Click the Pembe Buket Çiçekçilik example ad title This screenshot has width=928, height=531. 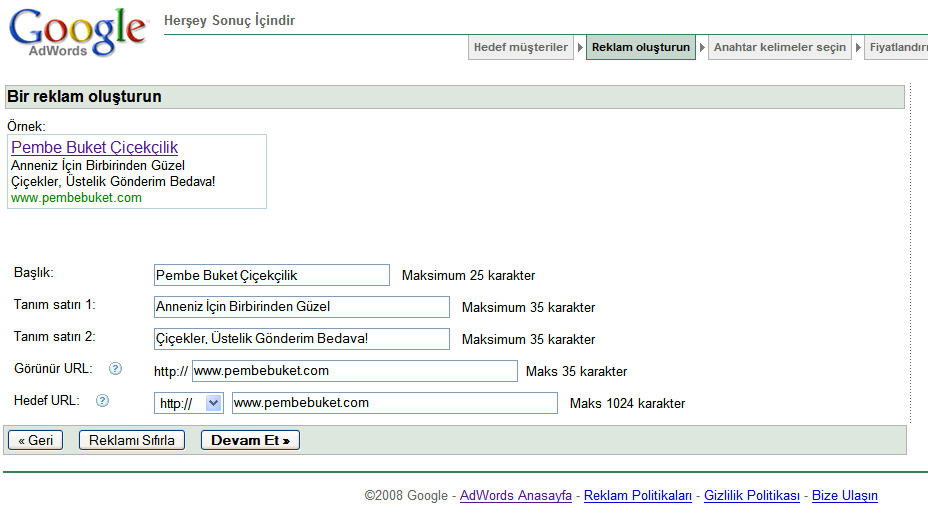point(95,147)
